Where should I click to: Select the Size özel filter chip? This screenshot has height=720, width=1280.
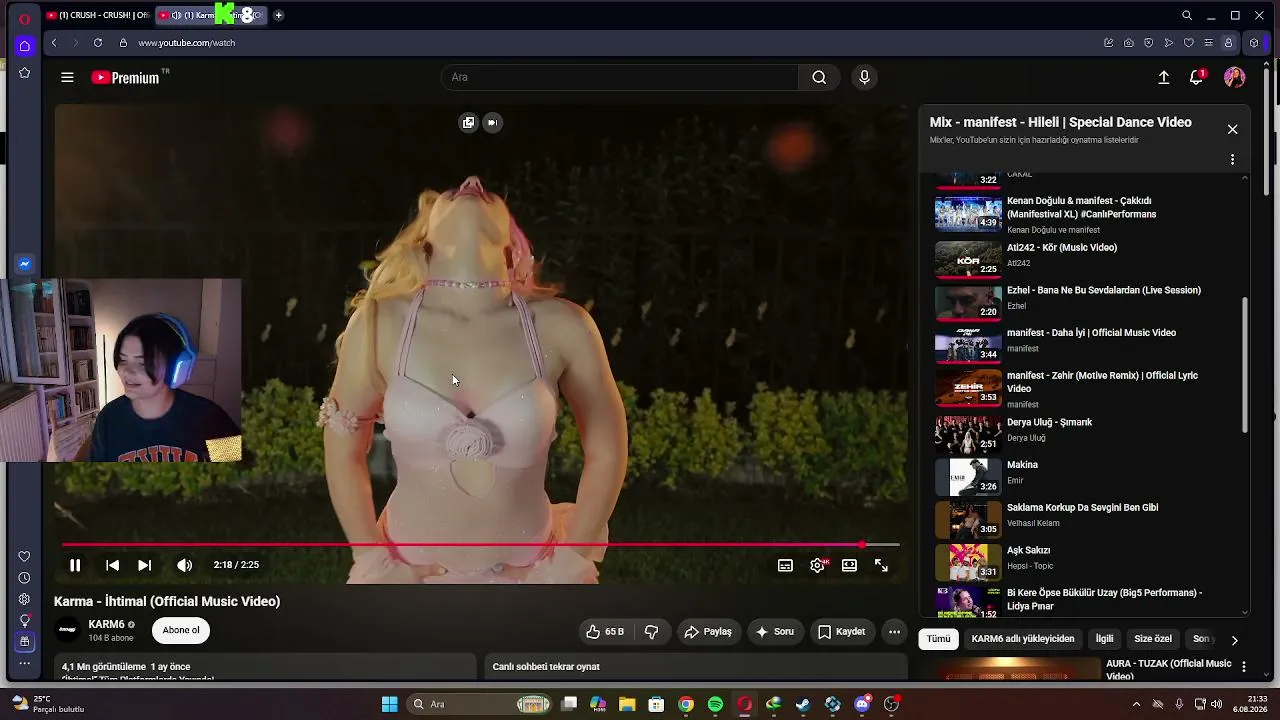click(1153, 639)
